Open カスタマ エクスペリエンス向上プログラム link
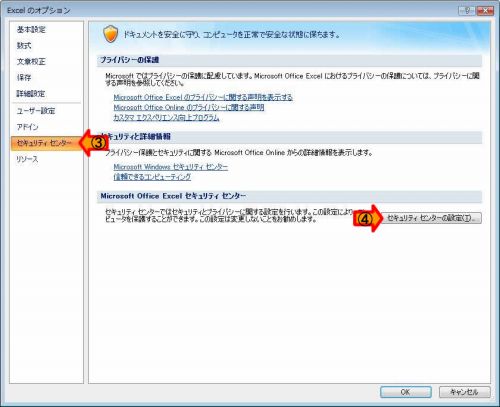Image resolution: width=500 pixels, height=407 pixels. 166,117
